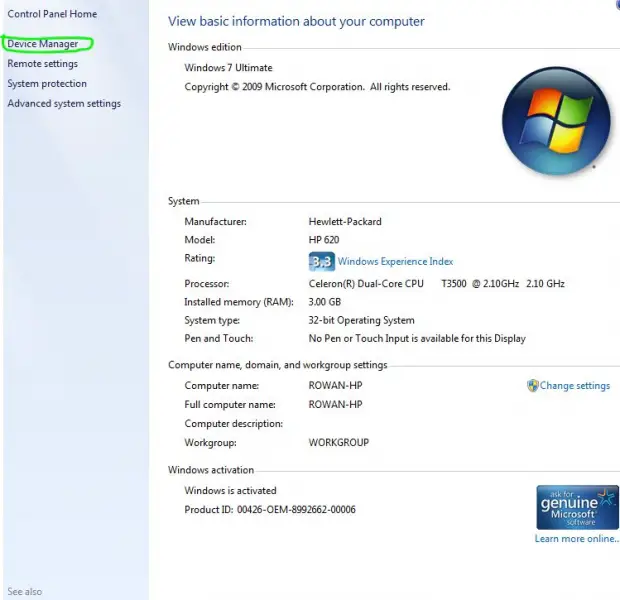
Task: Select the Copyright 2009 Microsoft Corporation text
Action: click(x=317, y=87)
